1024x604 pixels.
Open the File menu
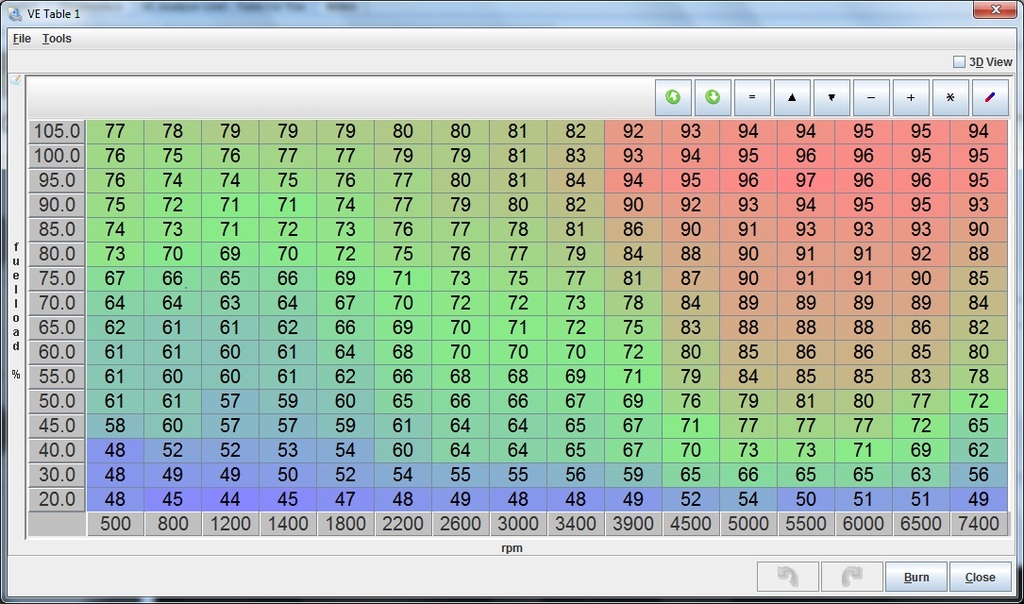point(22,39)
